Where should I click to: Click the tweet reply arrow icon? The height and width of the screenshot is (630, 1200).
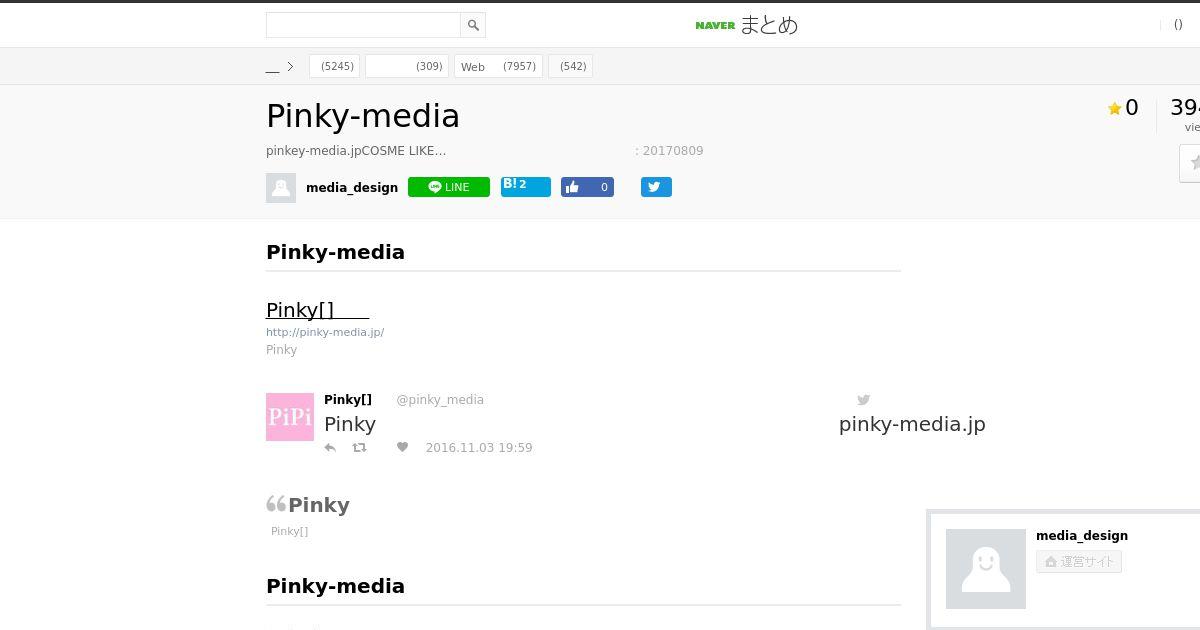tap(330, 448)
